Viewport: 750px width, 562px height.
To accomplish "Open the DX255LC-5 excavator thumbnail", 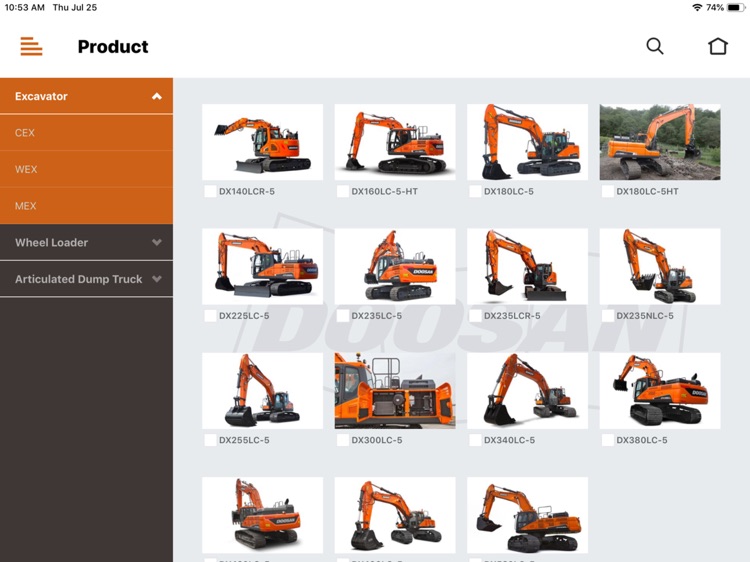I will click(263, 391).
